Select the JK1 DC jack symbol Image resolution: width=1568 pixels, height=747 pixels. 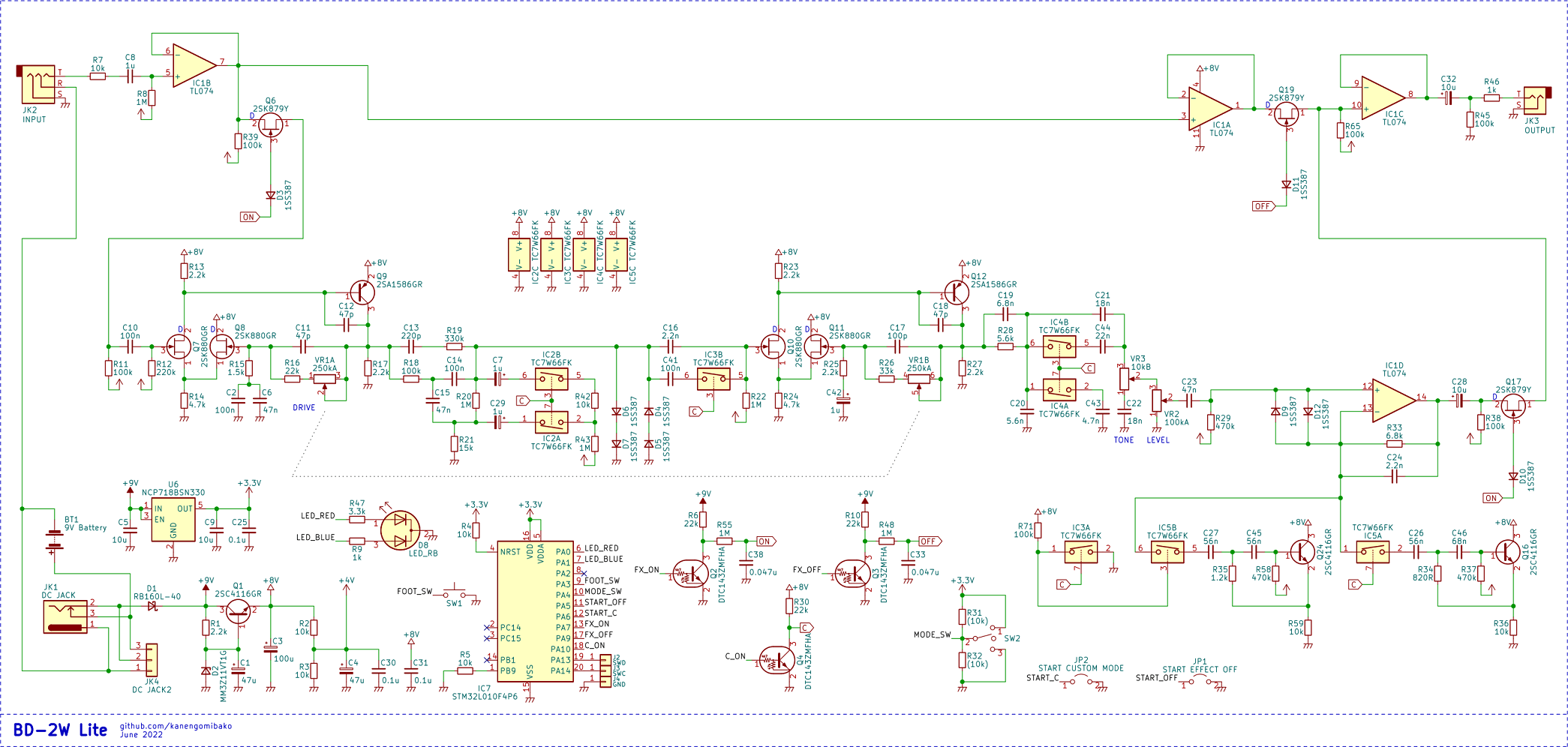pos(65,616)
